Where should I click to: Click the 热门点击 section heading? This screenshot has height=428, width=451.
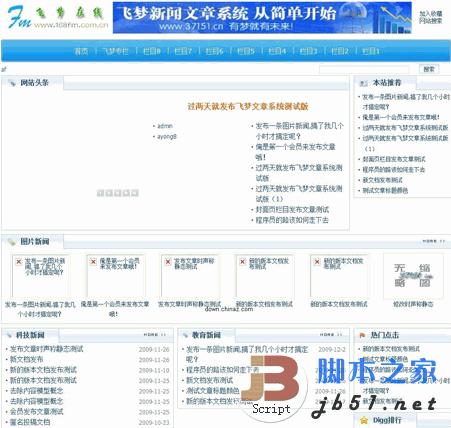click(385, 335)
